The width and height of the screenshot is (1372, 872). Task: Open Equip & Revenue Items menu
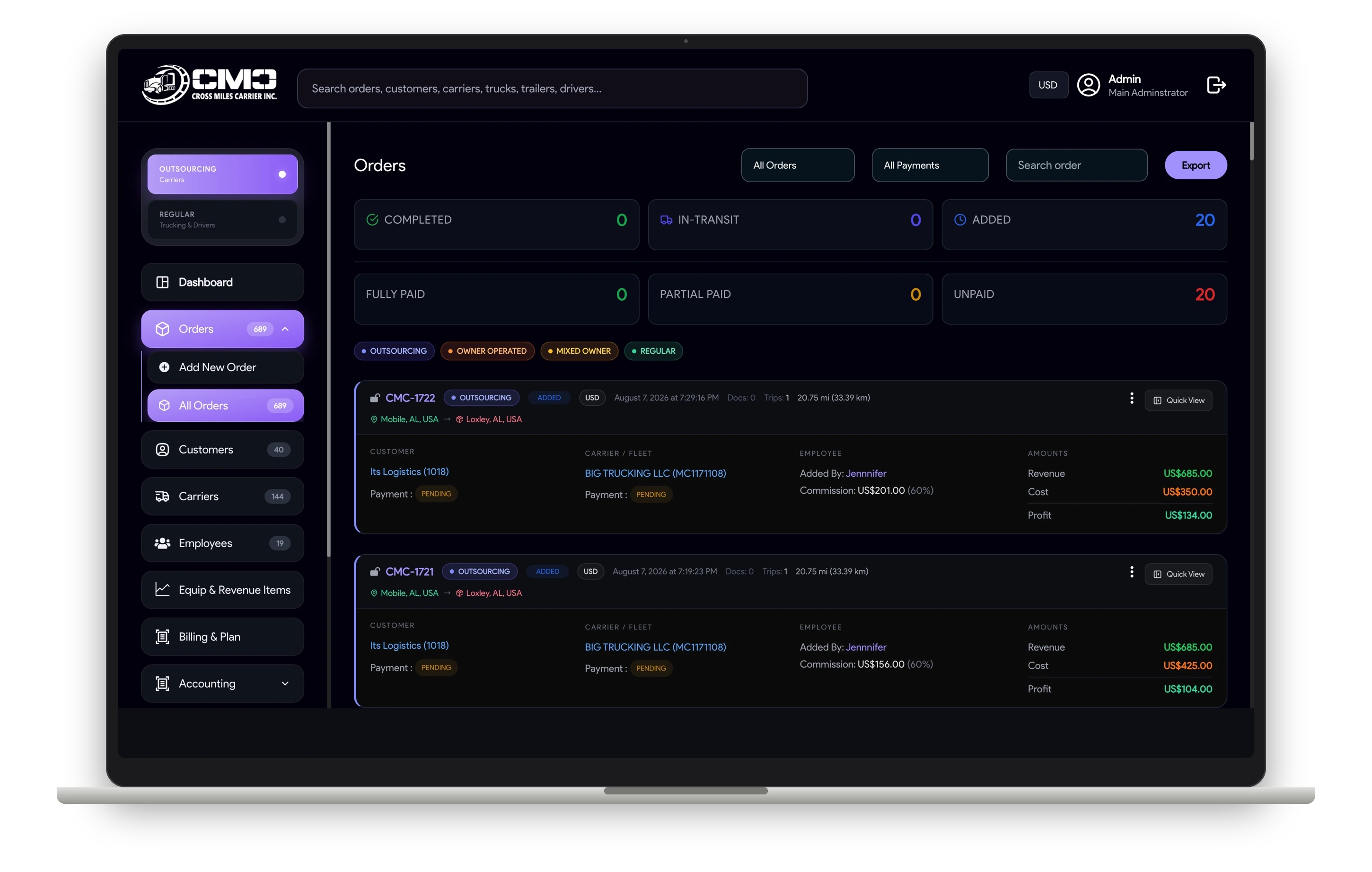point(222,590)
